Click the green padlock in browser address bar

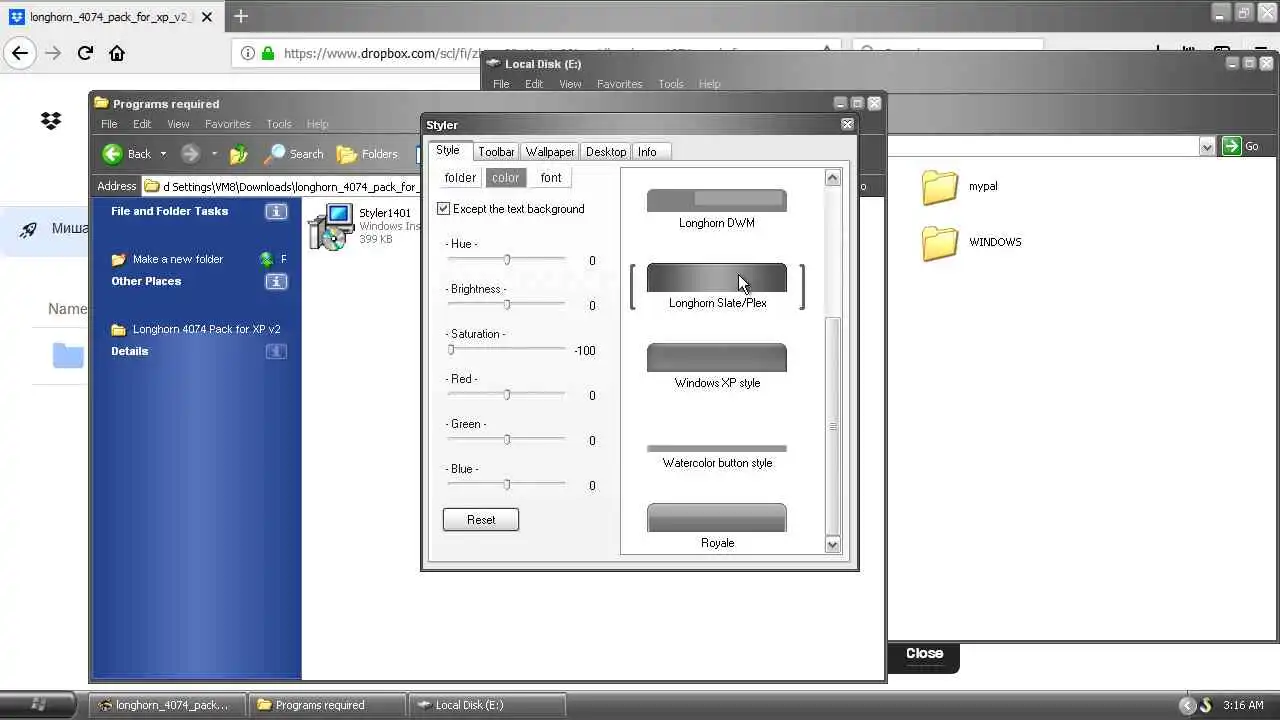268,54
